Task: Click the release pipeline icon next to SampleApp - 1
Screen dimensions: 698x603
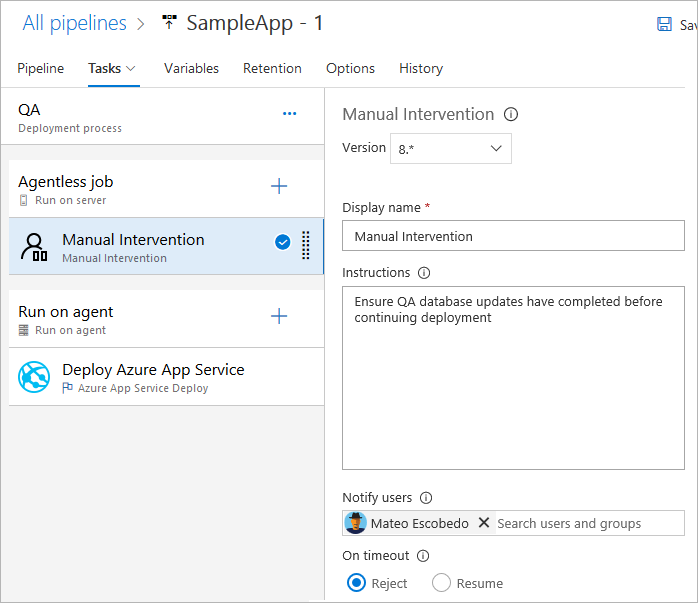Action: [169, 22]
